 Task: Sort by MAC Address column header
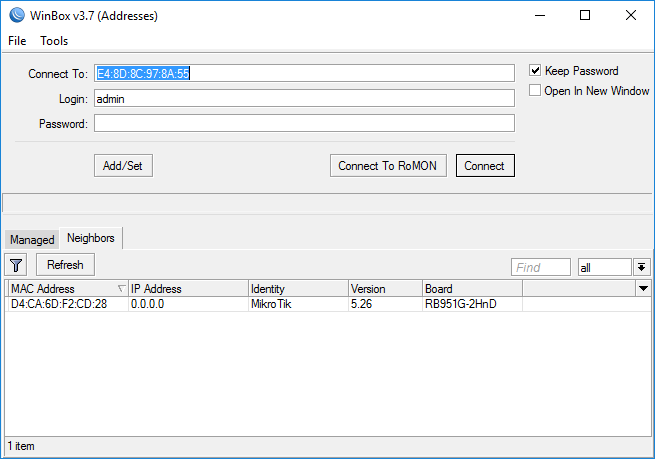coord(68,289)
